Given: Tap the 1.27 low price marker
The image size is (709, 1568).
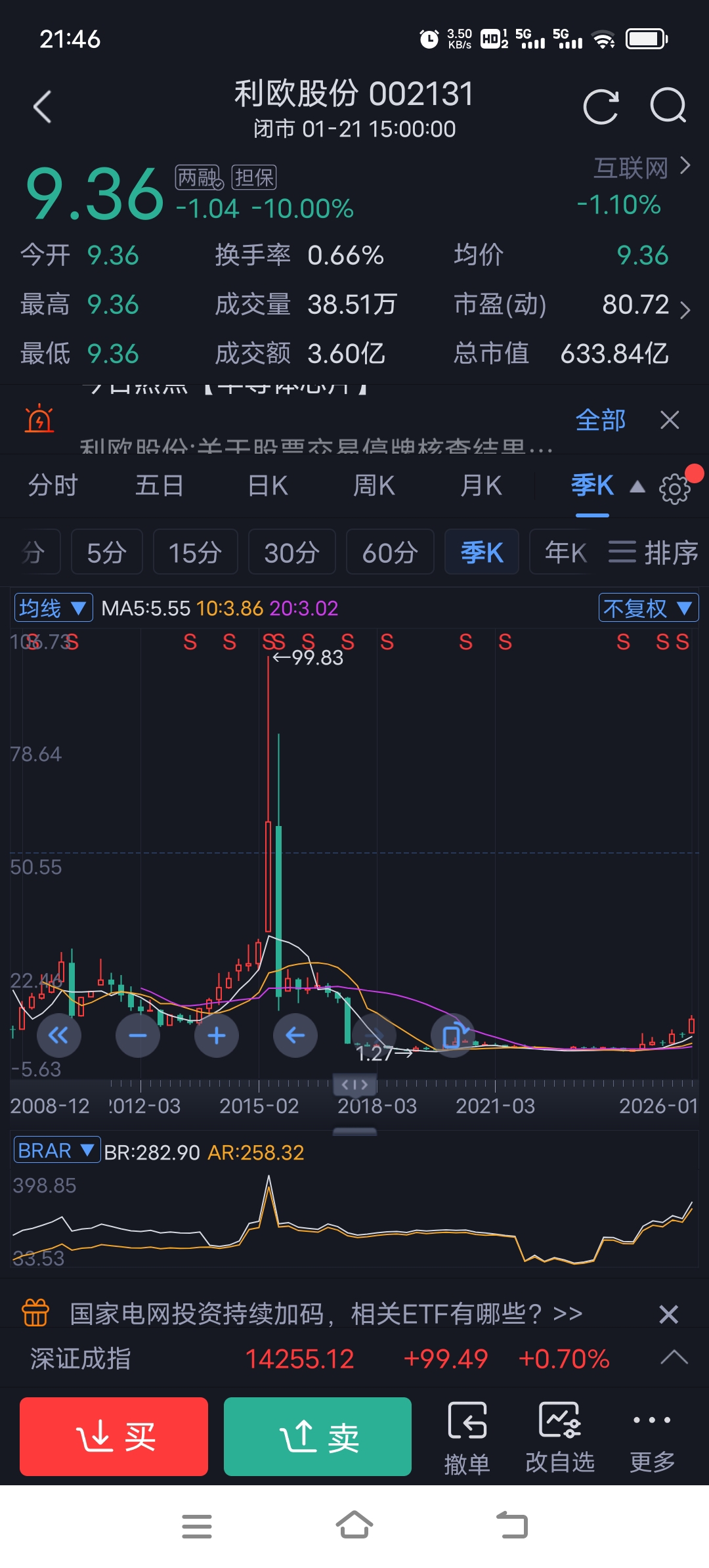Looking at the screenshot, I should pos(385,1053).
